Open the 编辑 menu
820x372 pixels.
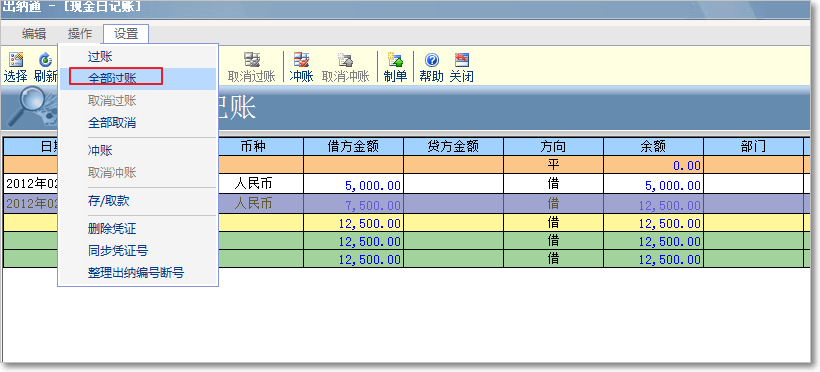pos(34,34)
